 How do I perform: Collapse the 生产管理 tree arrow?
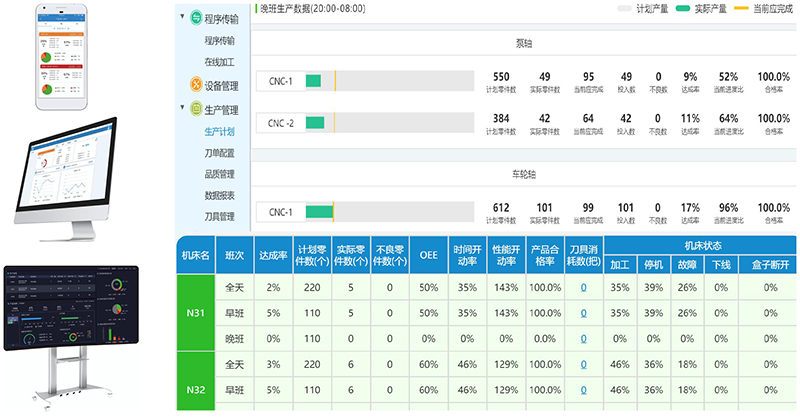pos(182,108)
